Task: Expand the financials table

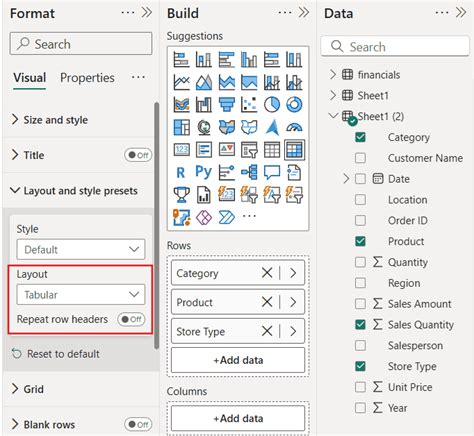Action: click(333, 75)
